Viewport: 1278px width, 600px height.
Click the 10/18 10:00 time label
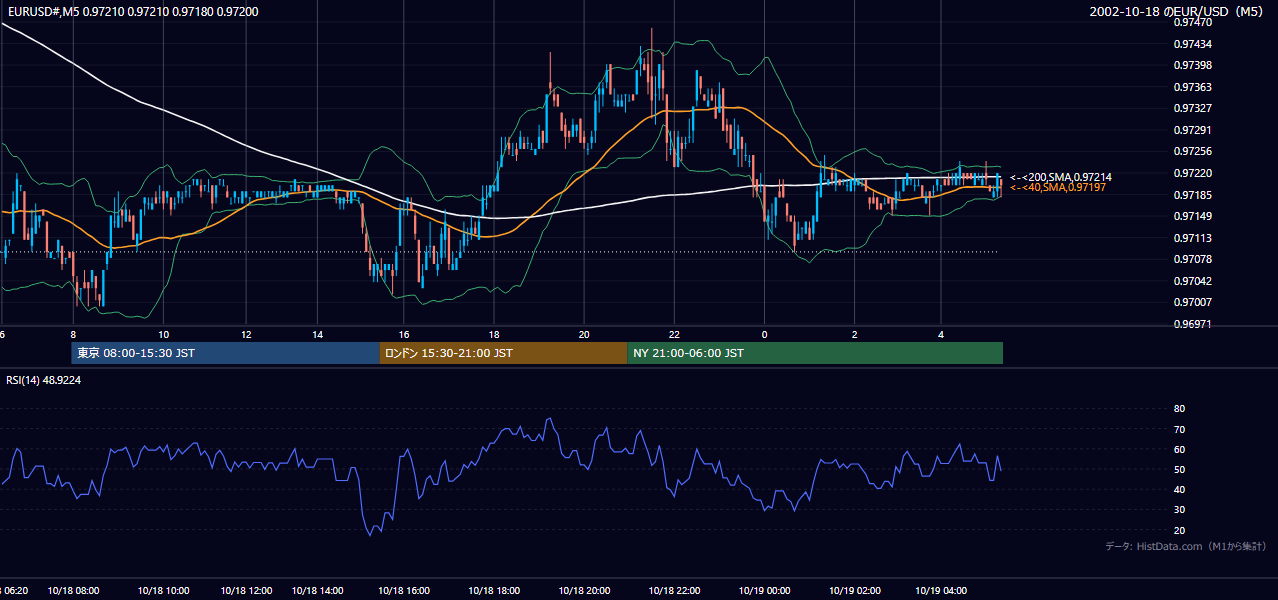(x=164, y=591)
